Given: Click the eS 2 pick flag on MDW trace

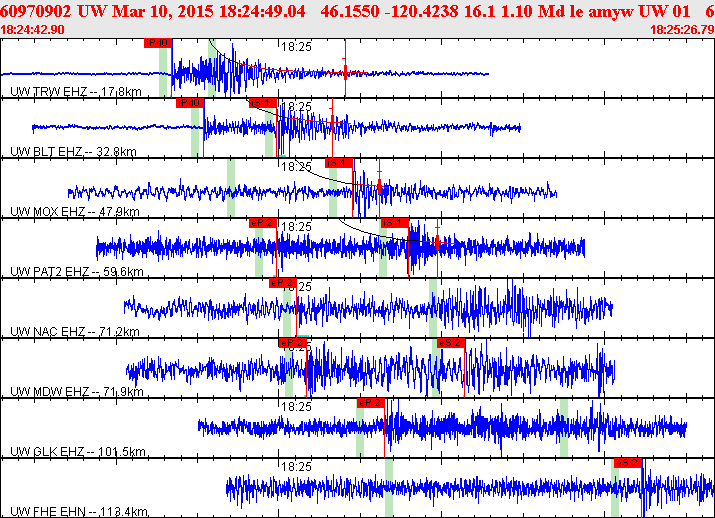Looking at the screenshot, I should click(451, 343).
